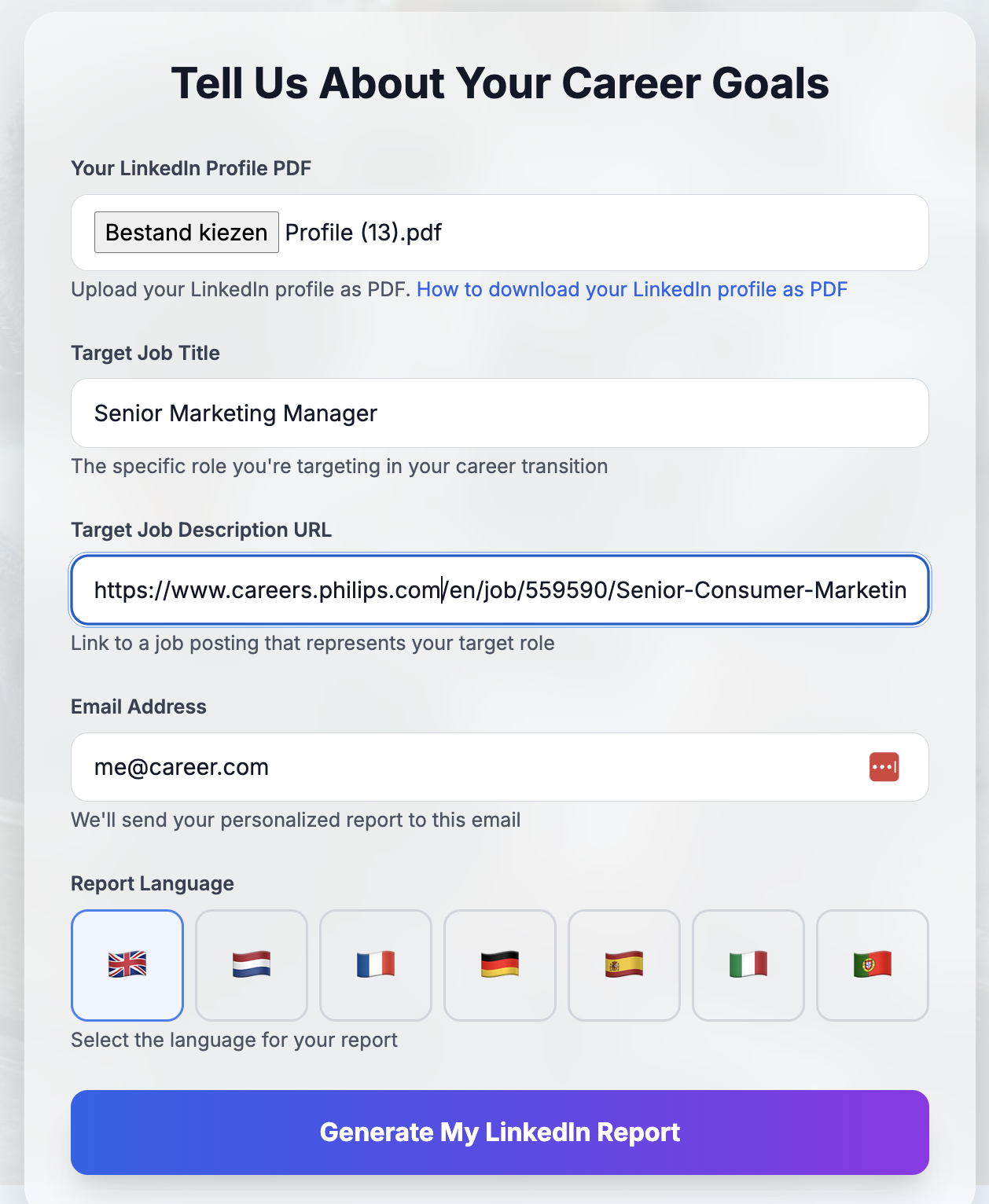Click the red password manager icon in email field

point(884,767)
